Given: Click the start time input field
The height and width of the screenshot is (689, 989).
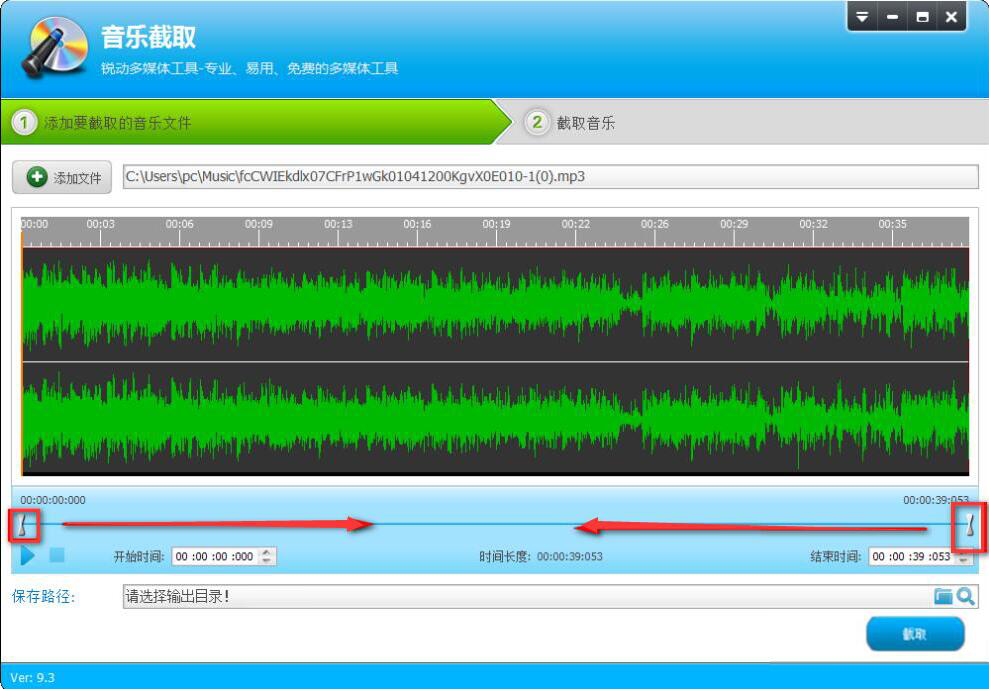Looking at the screenshot, I should [216, 556].
